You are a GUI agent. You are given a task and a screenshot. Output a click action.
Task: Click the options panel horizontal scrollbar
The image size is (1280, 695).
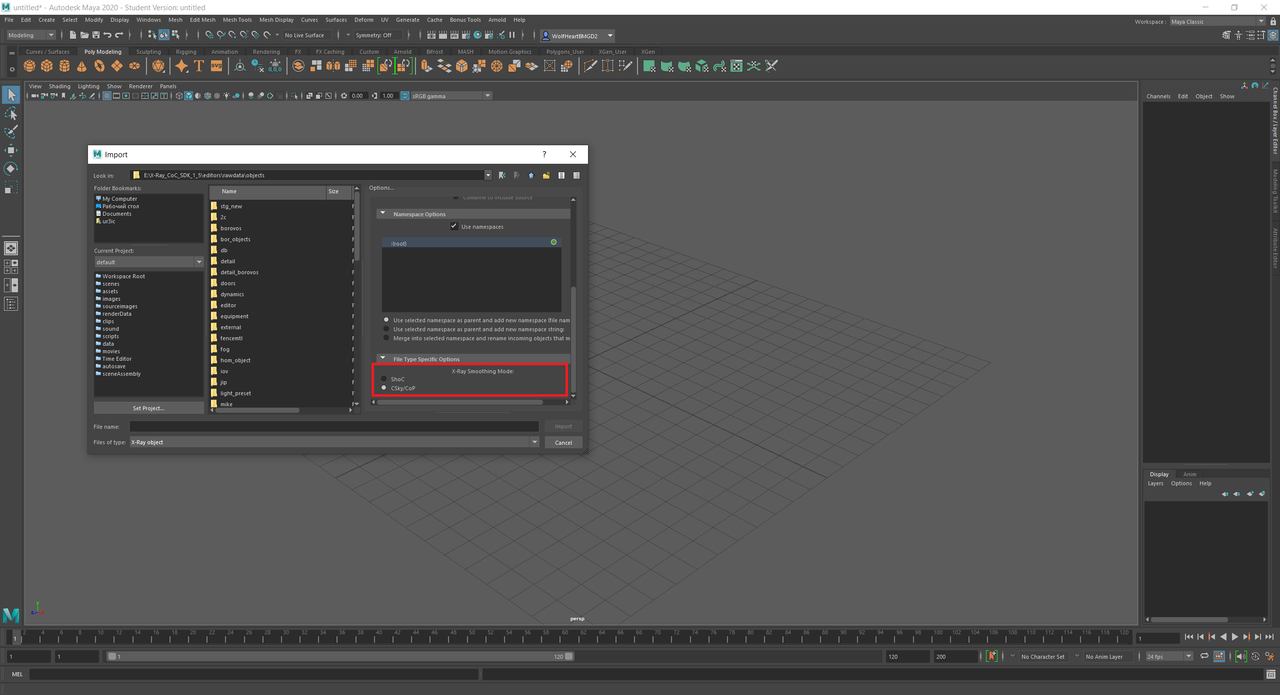point(459,402)
